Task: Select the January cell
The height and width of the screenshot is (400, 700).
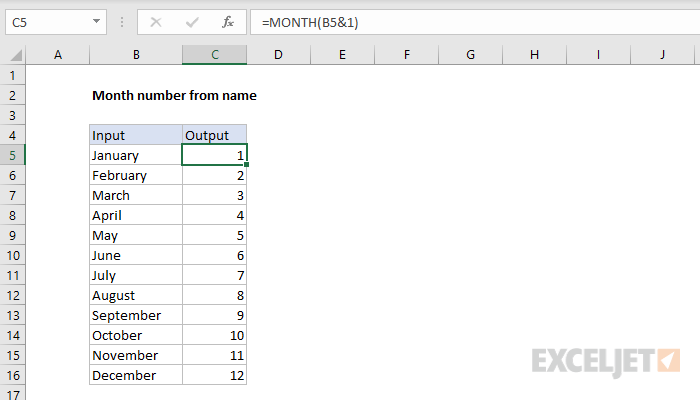Action: [136, 155]
